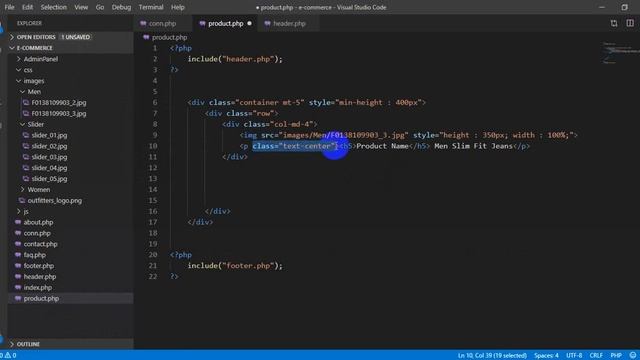The image size is (640, 360).
Task: Change indentation via Spaces: 4
Action: 546,356
